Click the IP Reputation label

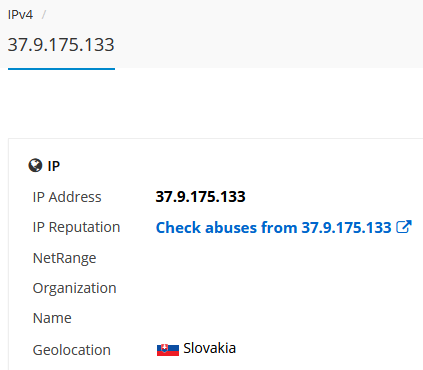coord(76,228)
